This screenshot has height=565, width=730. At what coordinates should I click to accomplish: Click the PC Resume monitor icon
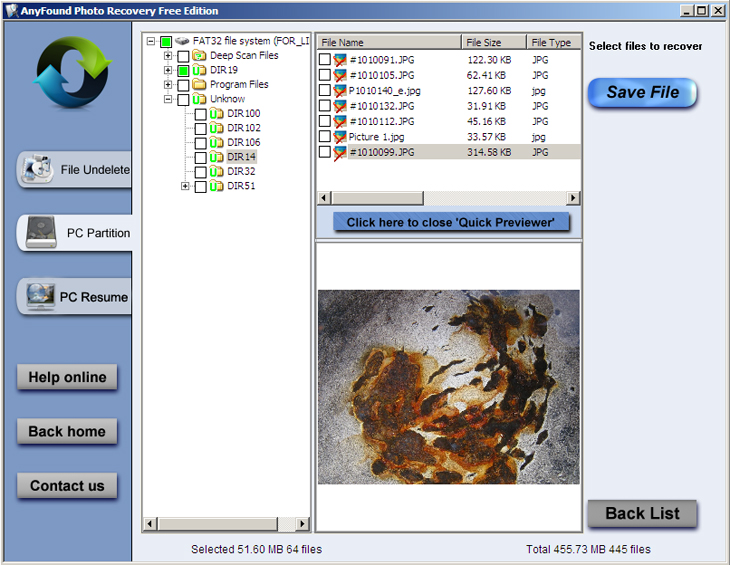41,296
